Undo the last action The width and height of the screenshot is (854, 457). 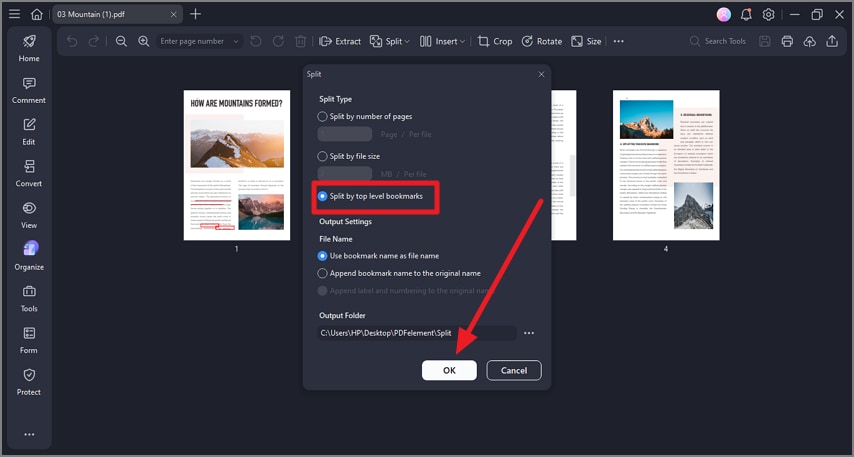pyautogui.click(x=72, y=41)
